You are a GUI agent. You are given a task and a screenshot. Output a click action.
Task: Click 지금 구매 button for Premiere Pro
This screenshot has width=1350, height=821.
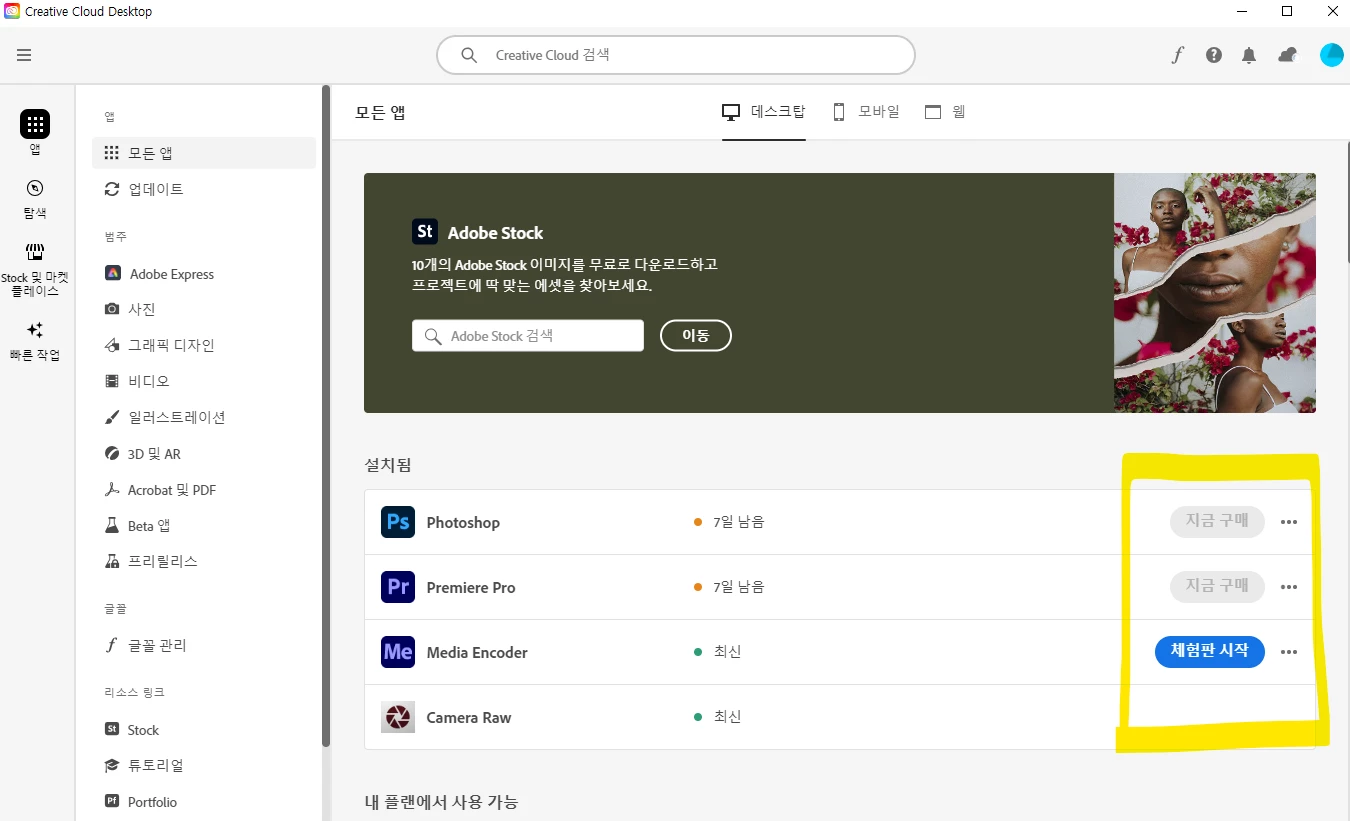pyautogui.click(x=1217, y=587)
